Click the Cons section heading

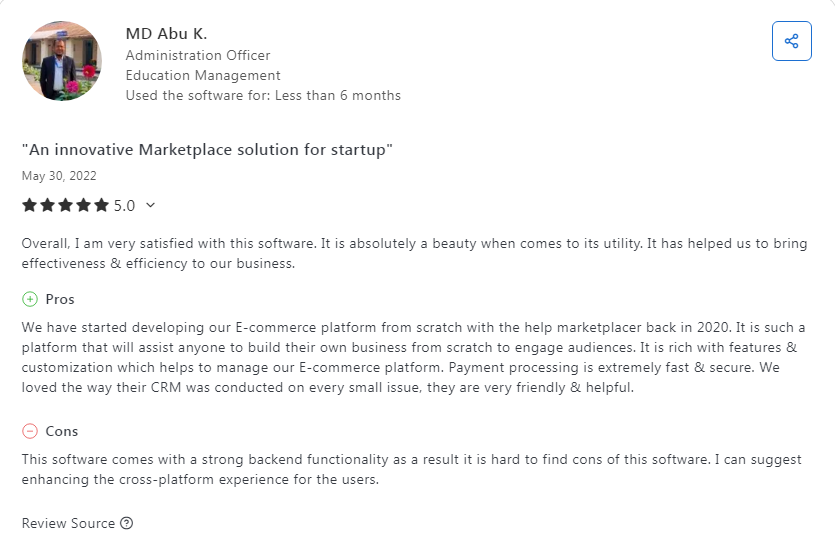pos(62,431)
